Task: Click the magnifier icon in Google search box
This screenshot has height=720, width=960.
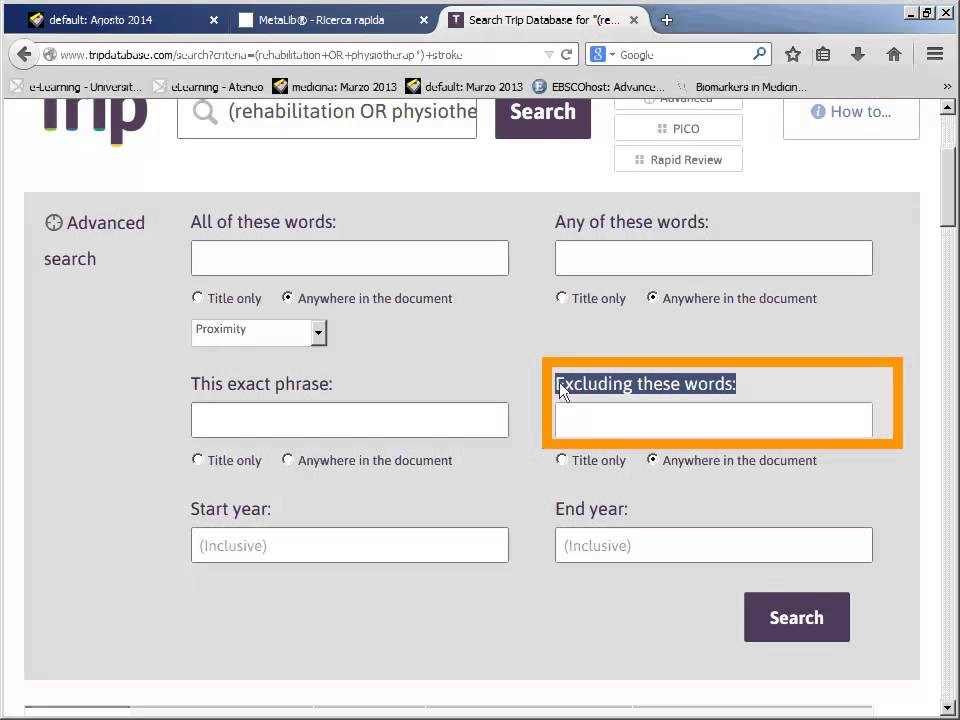Action: (759, 54)
